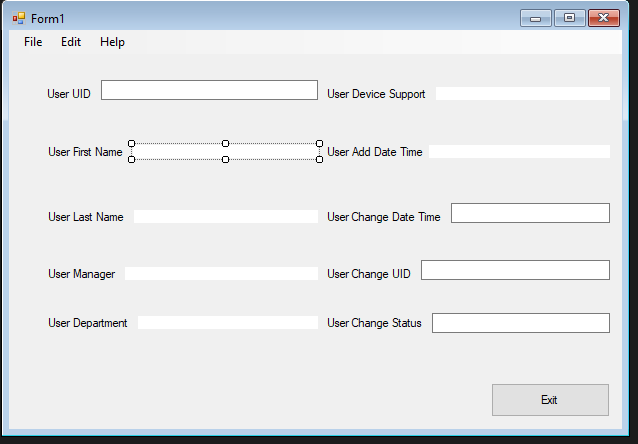Click the Form1 window icon
Viewport: 638px width, 444px height.
(19, 18)
